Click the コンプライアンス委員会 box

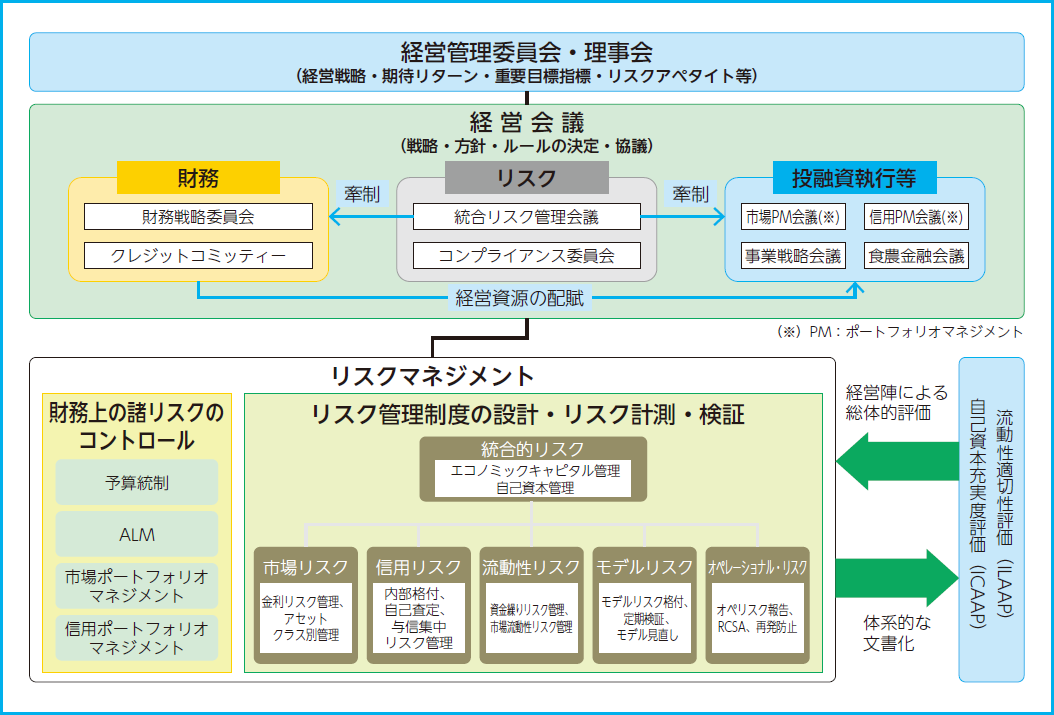(x=526, y=255)
